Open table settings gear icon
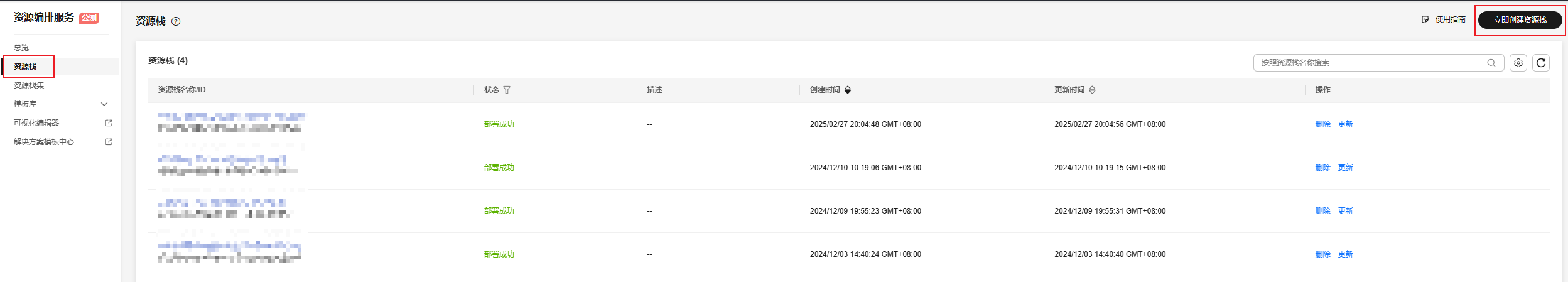Image resolution: width=1568 pixels, height=282 pixels. pyautogui.click(x=1518, y=63)
